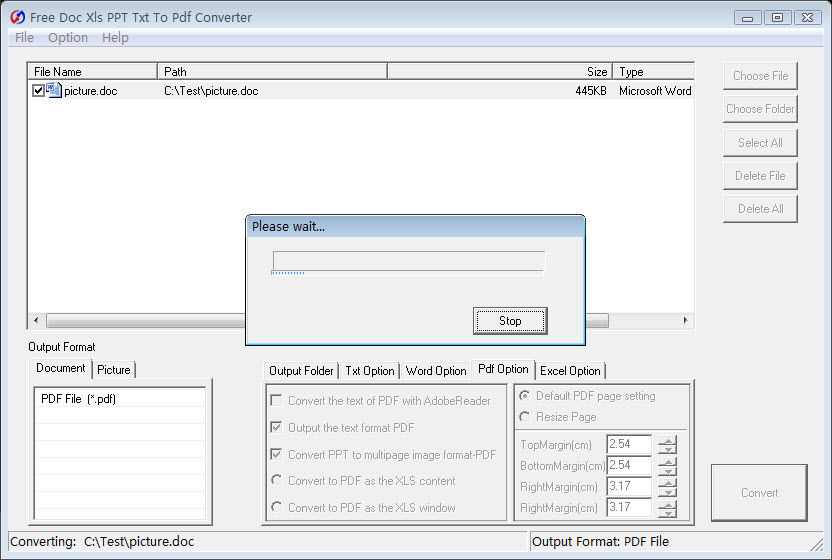This screenshot has height=560, width=832.
Task: Click the C:\Test\picture.doc path cell
Action: coord(211,91)
